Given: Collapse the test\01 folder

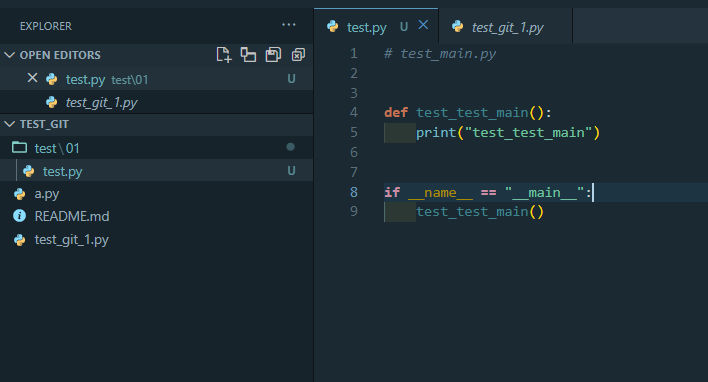Looking at the screenshot, I should coord(156,148).
